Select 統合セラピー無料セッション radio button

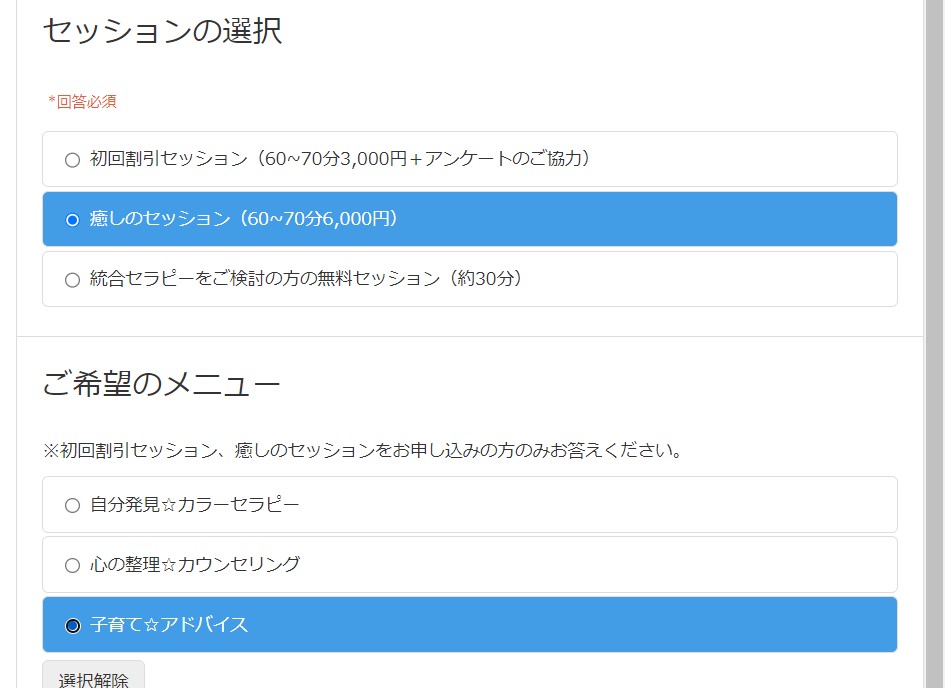(72, 280)
